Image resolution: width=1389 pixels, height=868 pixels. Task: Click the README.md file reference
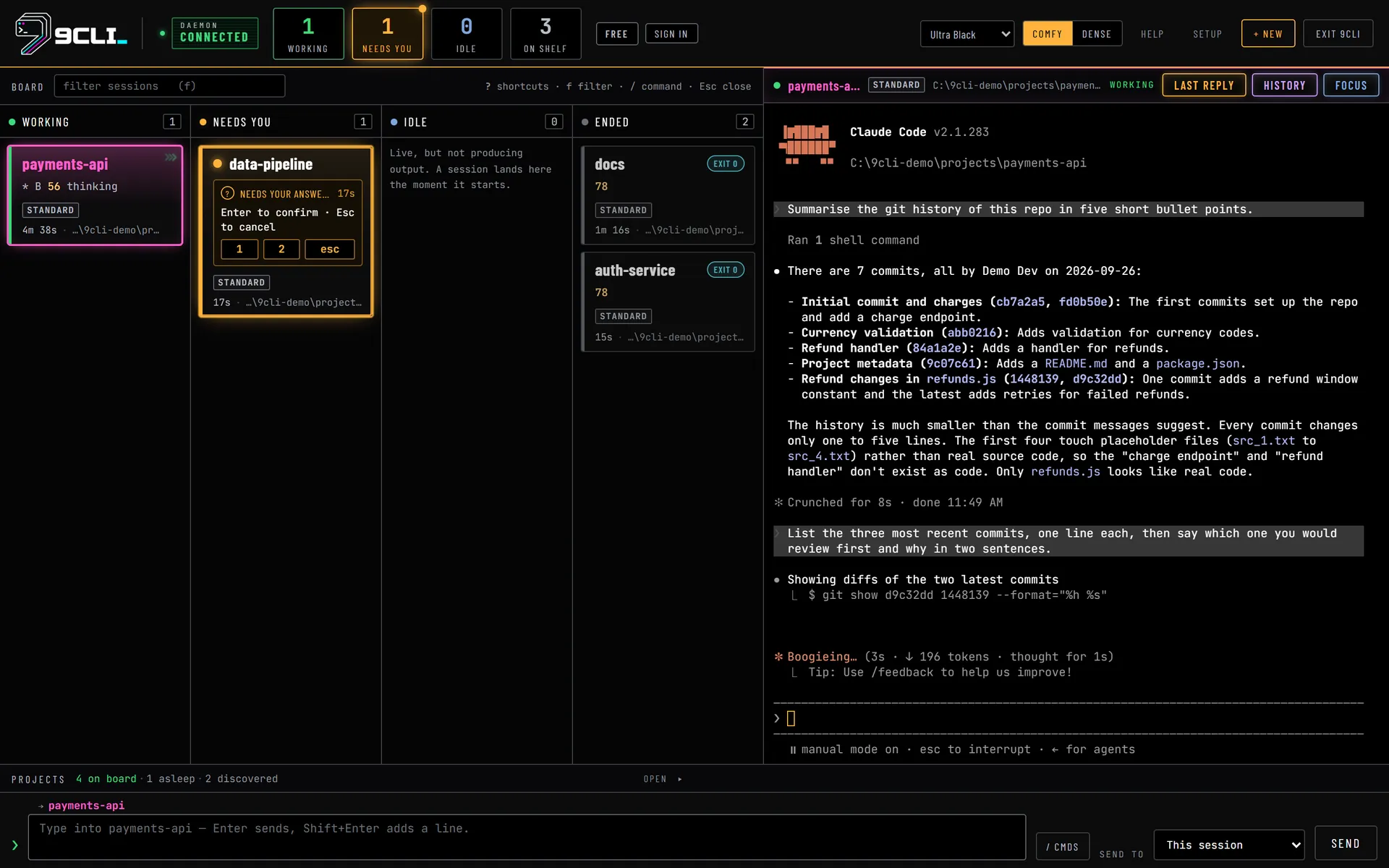1076,364
